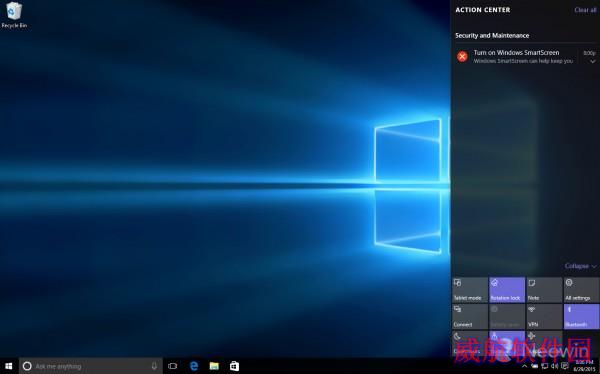Screen dimensions: 600x374
Task: Launch Microsoft Edge from the taskbar
Action: point(194,366)
